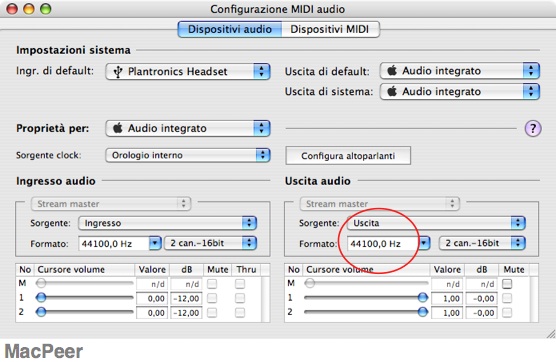Click input channel 2 Valore field 0,00
The height and width of the screenshot is (362, 556).
[x=152, y=313]
